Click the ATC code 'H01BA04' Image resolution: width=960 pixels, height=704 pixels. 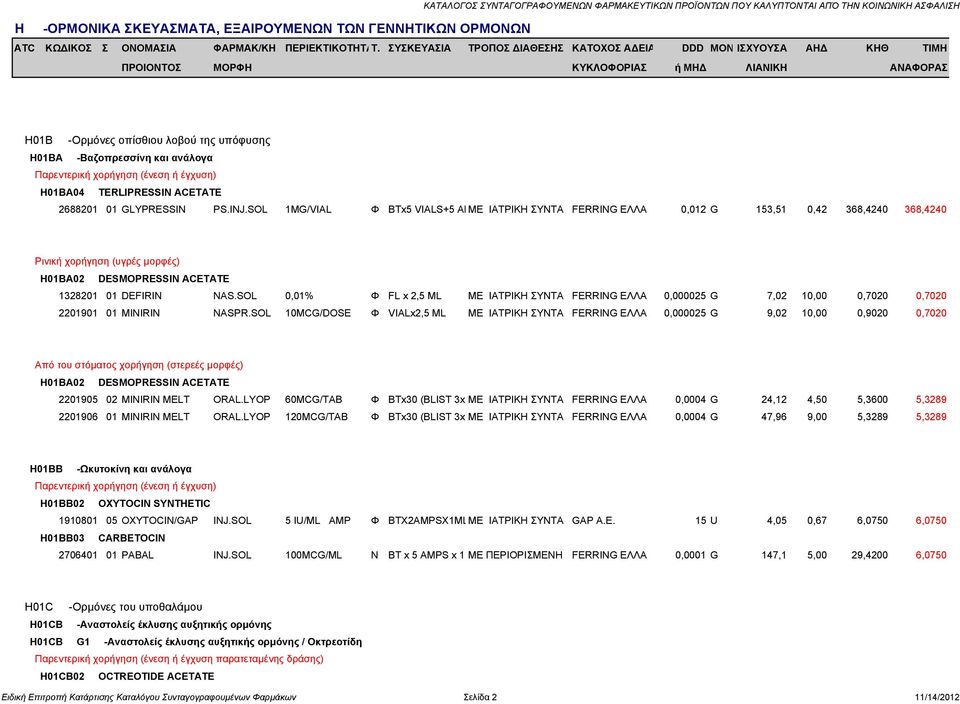point(62,192)
